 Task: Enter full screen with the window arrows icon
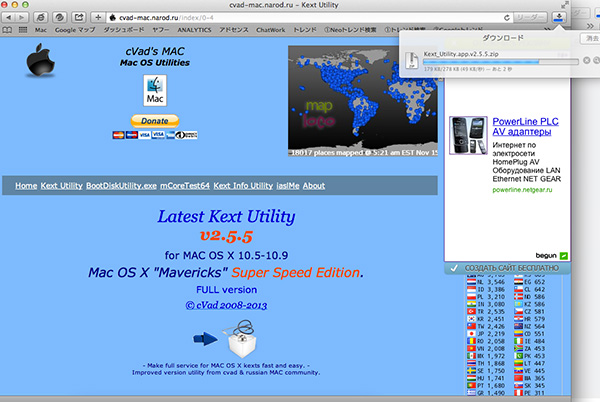(x=564, y=5)
